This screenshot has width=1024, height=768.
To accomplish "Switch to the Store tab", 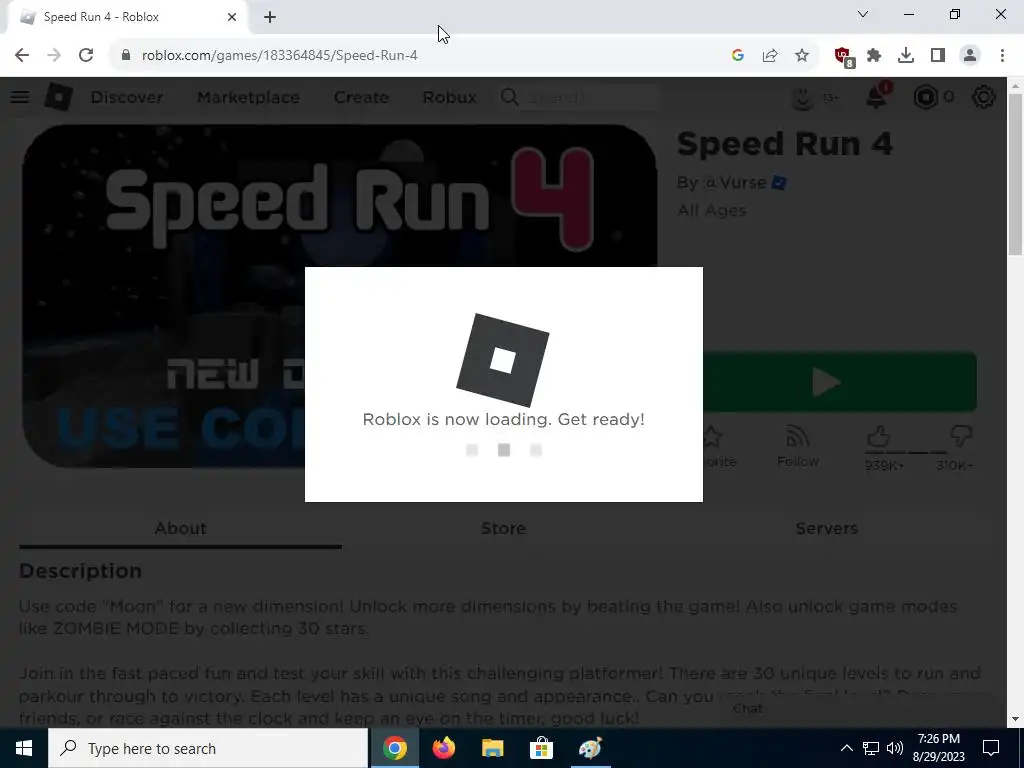I will tap(504, 528).
